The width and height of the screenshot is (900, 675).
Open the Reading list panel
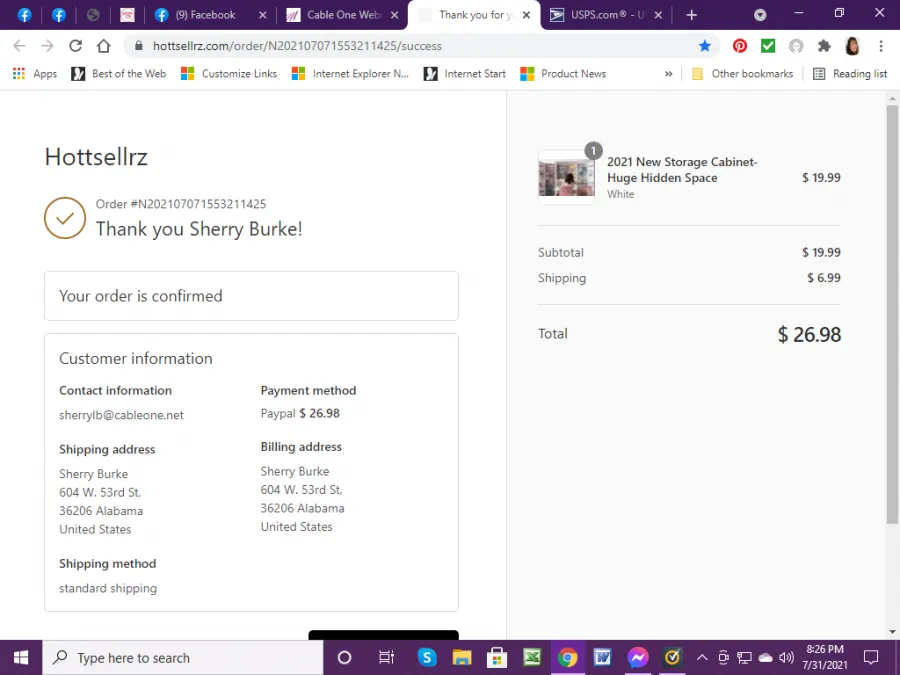(x=850, y=73)
